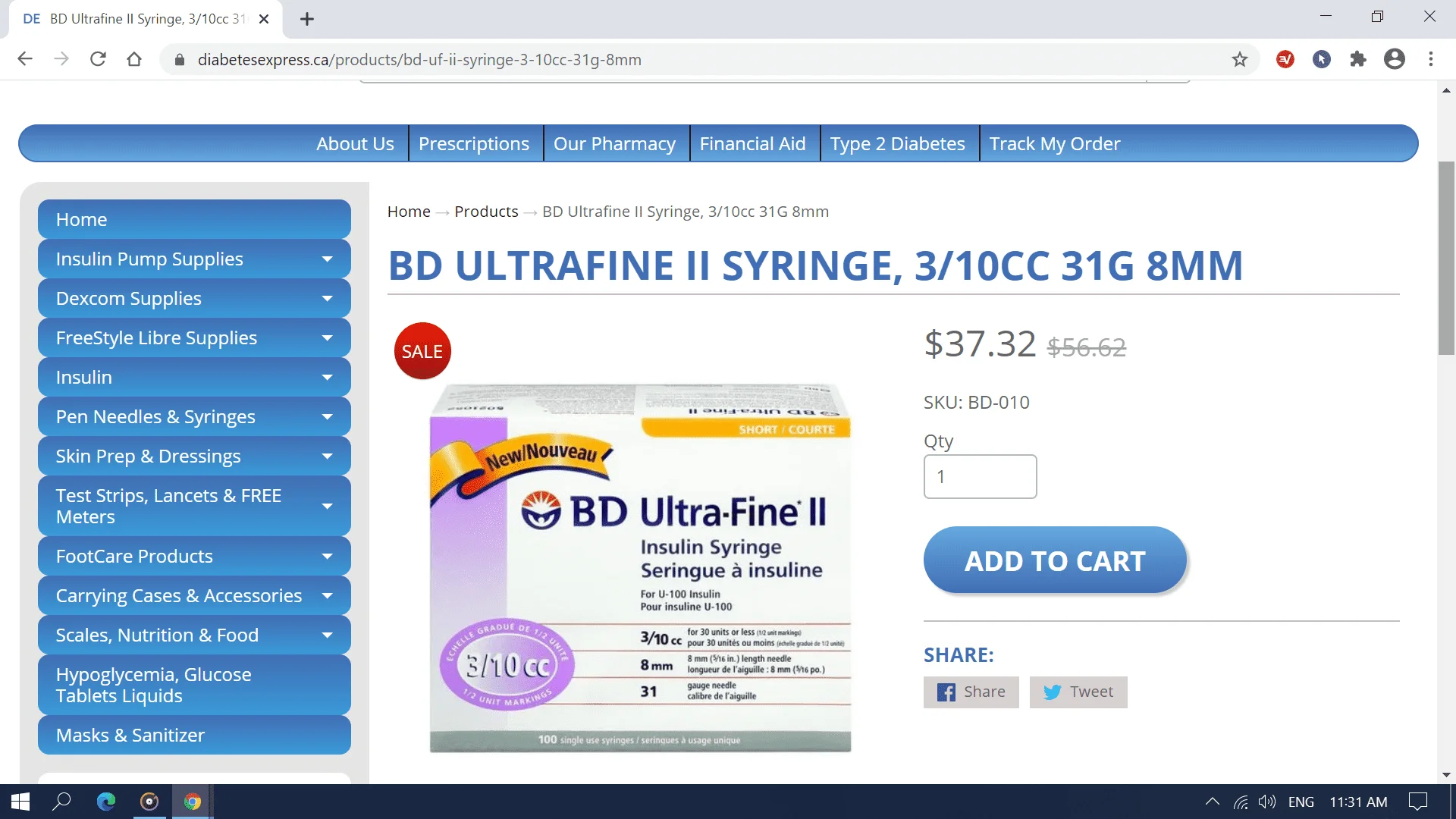Open the volume control tray icon
This screenshot has height=819, width=1456.
pyautogui.click(x=1267, y=802)
